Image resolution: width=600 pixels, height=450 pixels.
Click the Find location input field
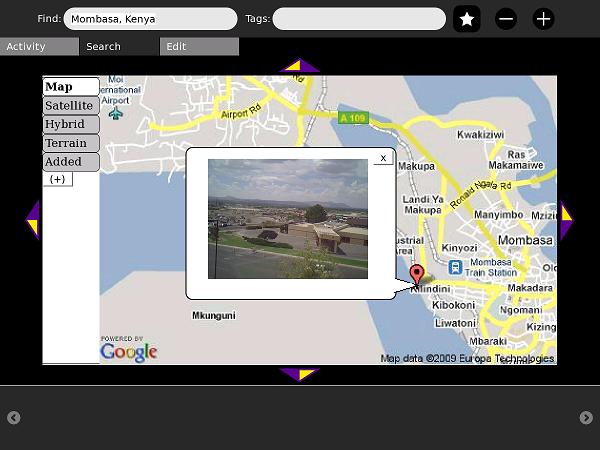pos(150,19)
